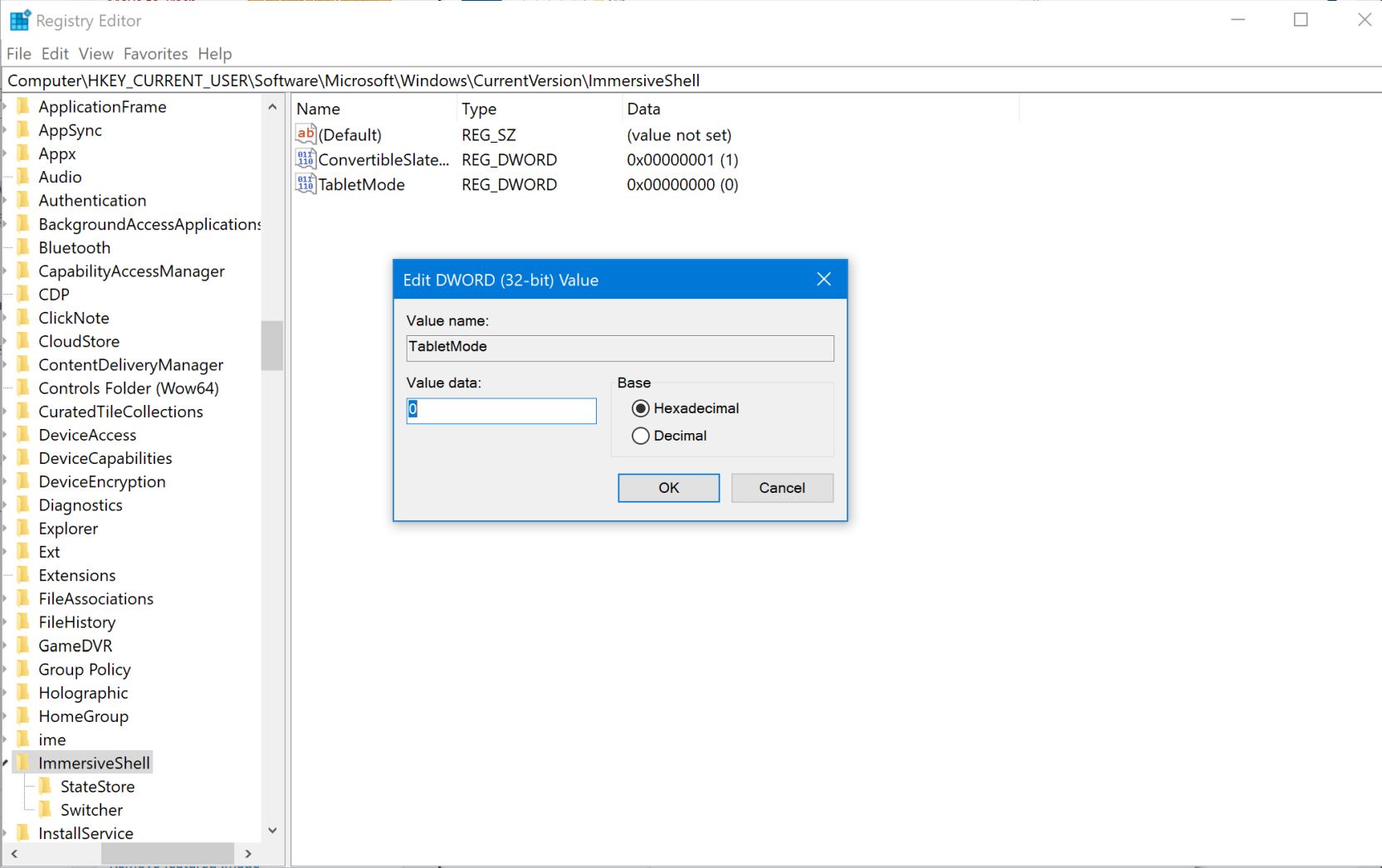The height and width of the screenshot is (868, 1382).
Task: Expand the Explorer key in tree
Action: 6,529
